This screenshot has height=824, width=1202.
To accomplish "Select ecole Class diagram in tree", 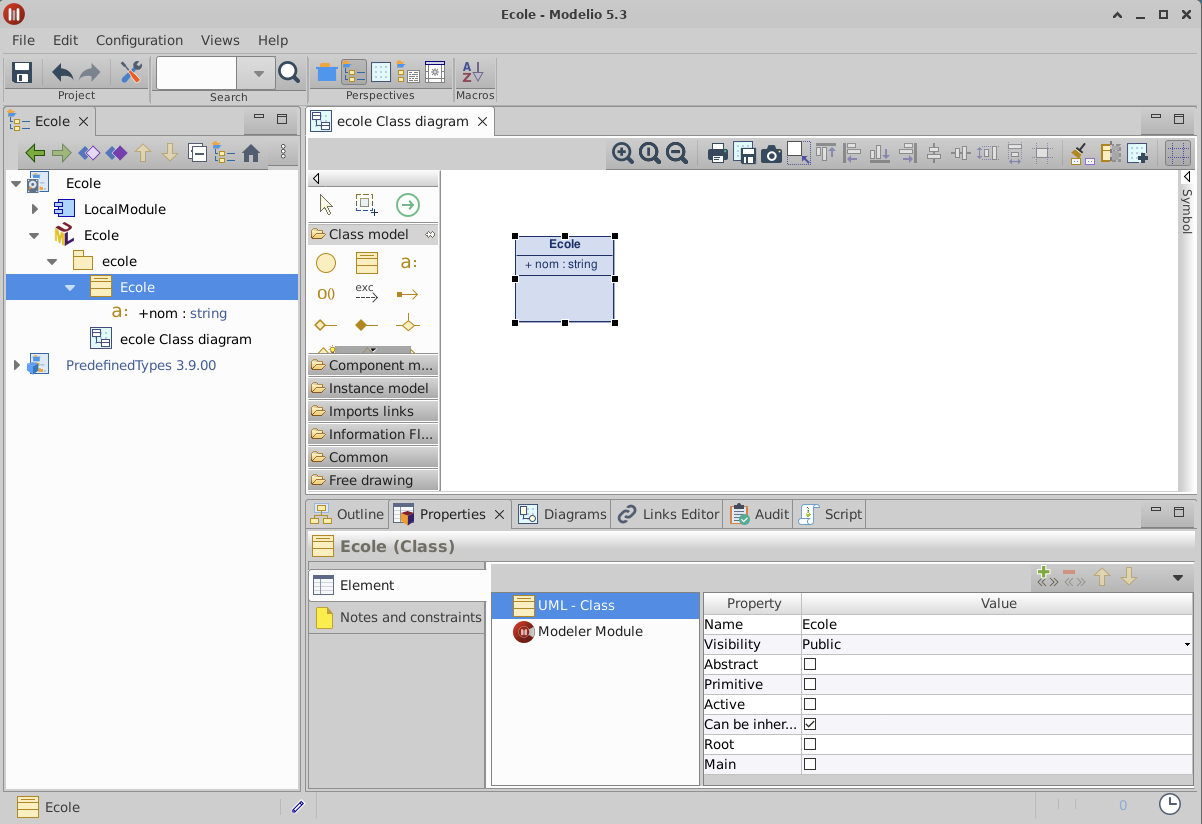I will tap(186, 339).
